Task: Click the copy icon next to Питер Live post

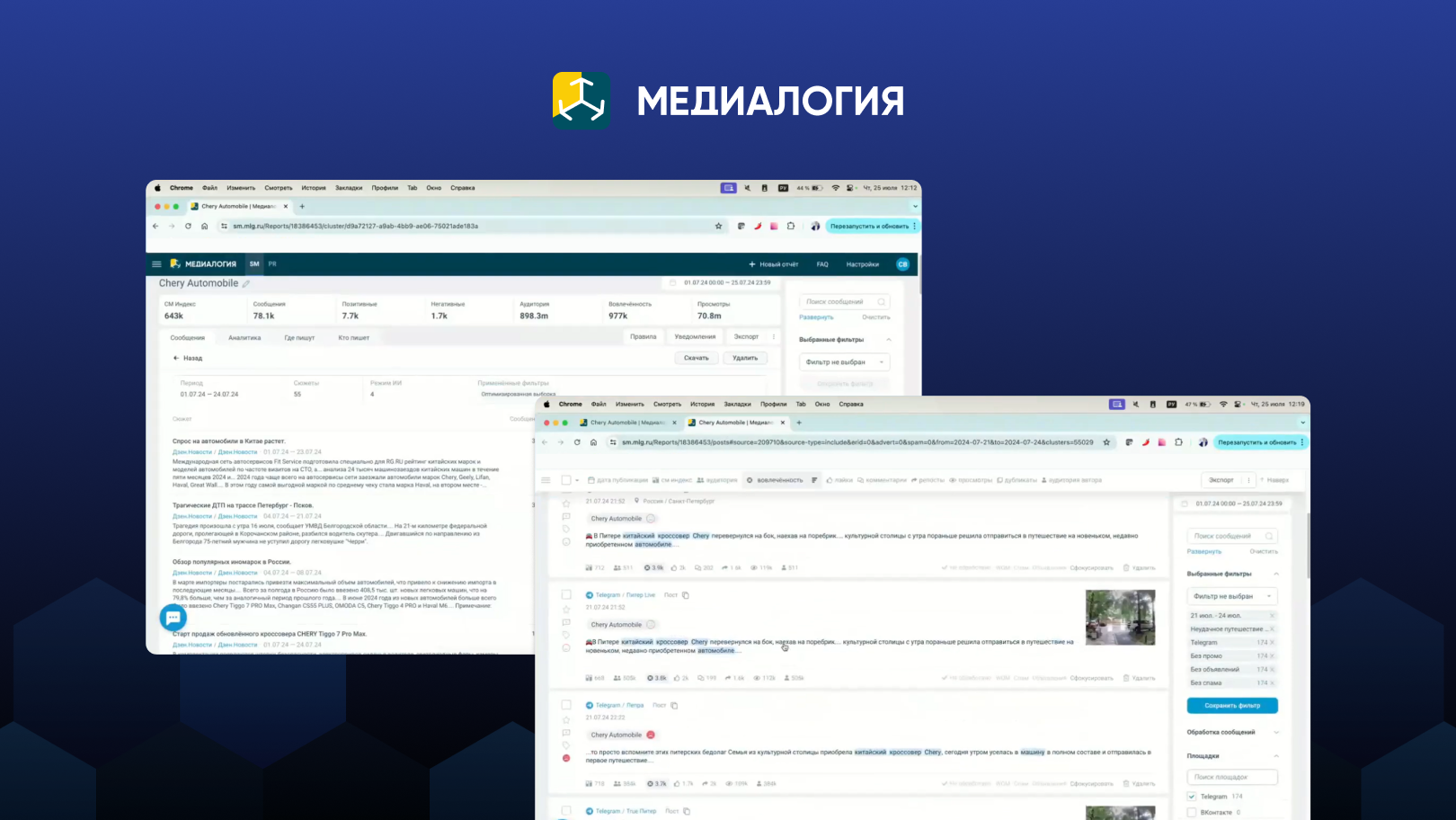Action: pyautogui.click(x=686, y=595)
